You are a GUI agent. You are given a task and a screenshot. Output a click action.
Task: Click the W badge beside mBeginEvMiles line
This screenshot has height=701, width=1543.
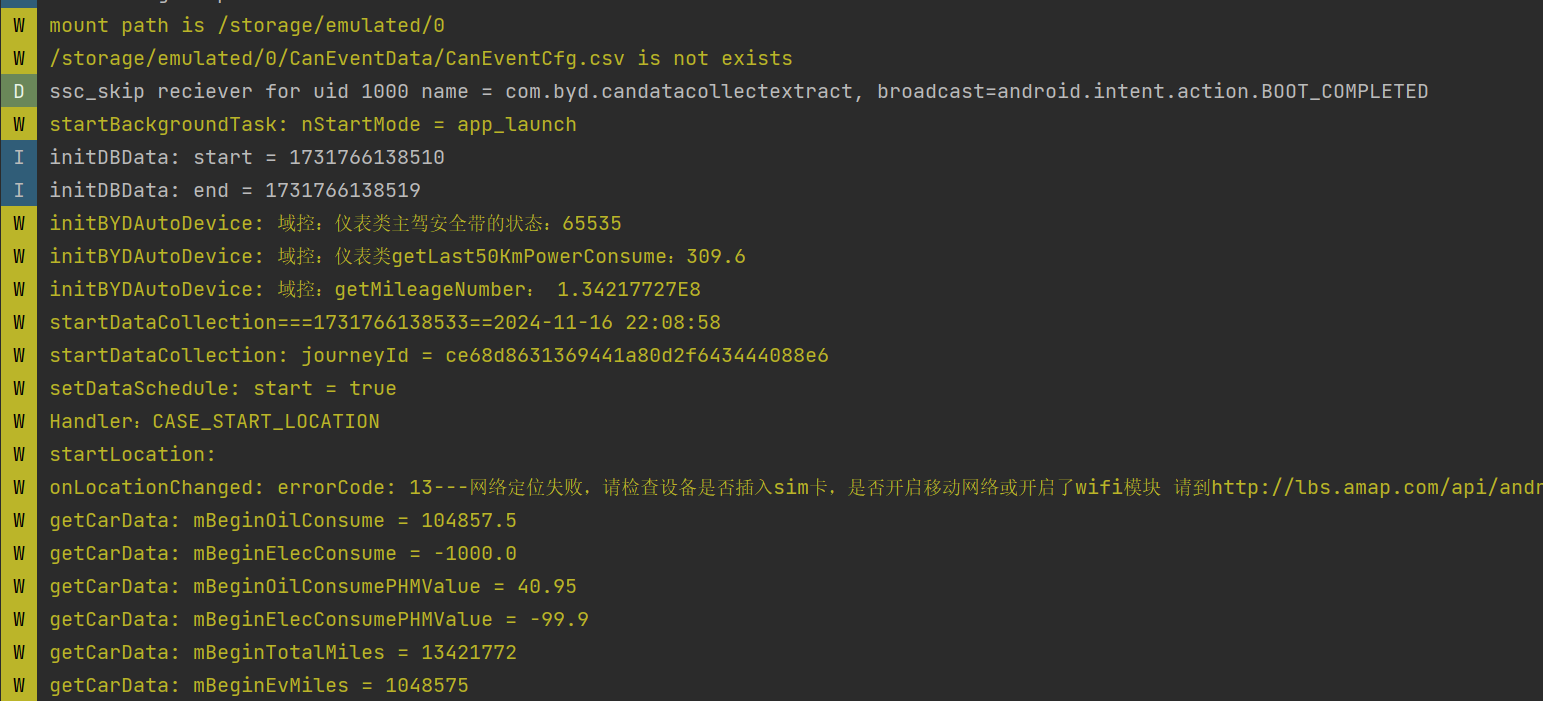pyautogui.click(x=18, y=686)
